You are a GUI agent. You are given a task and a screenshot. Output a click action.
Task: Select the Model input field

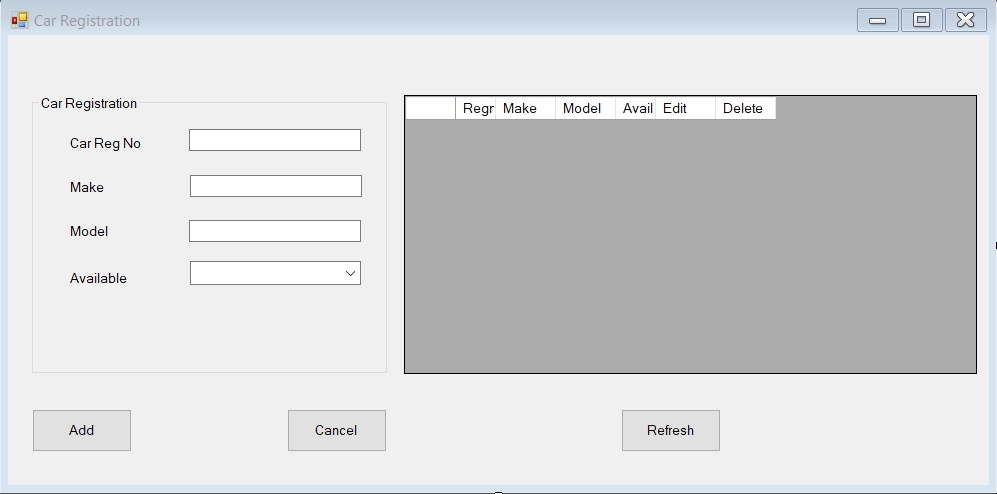pyautogui.click(x=274, y=231)
